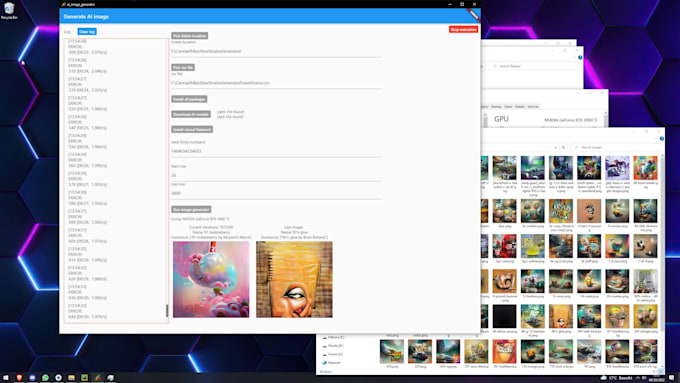Select the yellow flask image thumbnail
This screenshot has width=680, height=383.
(533, 246)
